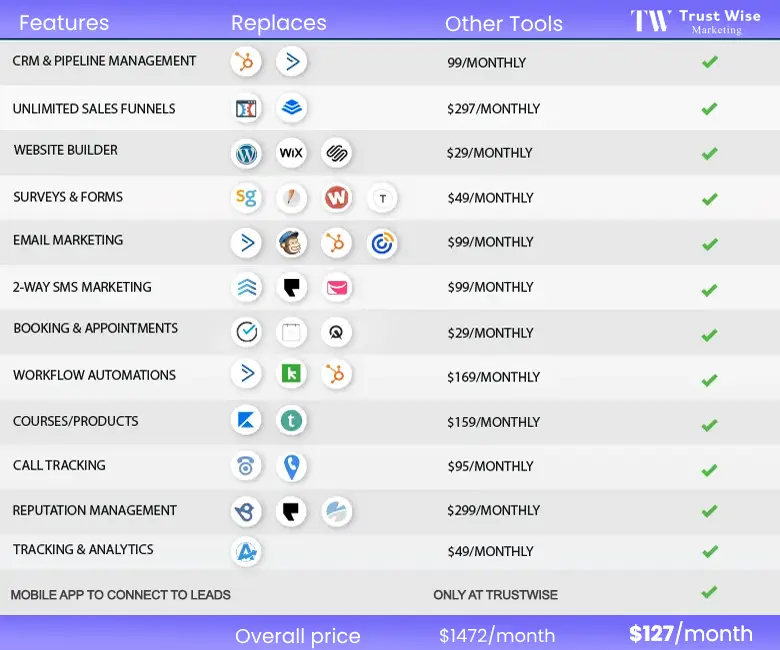The width and height of the screenshot is (780, 650).
Task: Click the Mailchimp monkey icon
Action: [292, 243]
